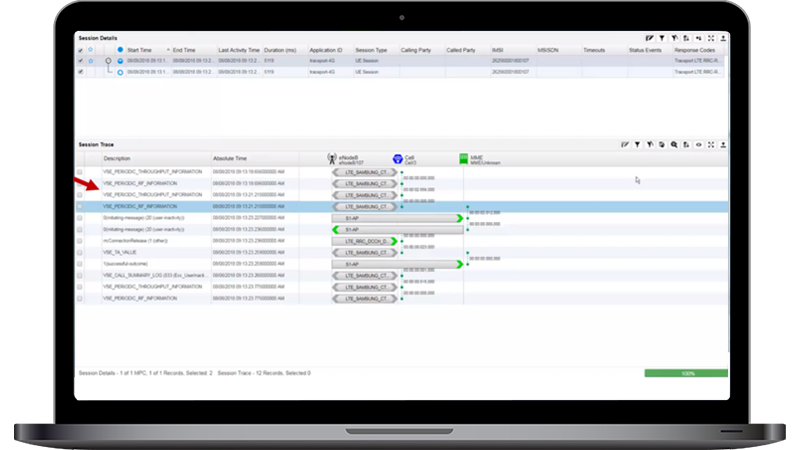The height and width of the screenshot is (450, 800).
Task: Click the eye icon in Session Trace toolbar
Action: coord(698,144)
